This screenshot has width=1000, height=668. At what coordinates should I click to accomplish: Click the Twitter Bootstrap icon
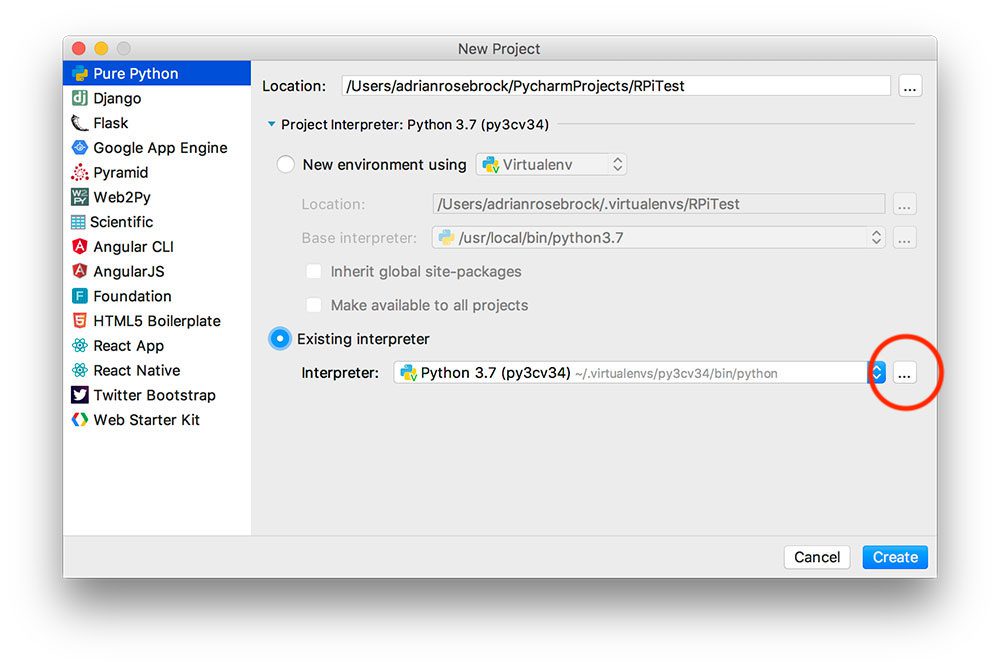click(80, 395)
